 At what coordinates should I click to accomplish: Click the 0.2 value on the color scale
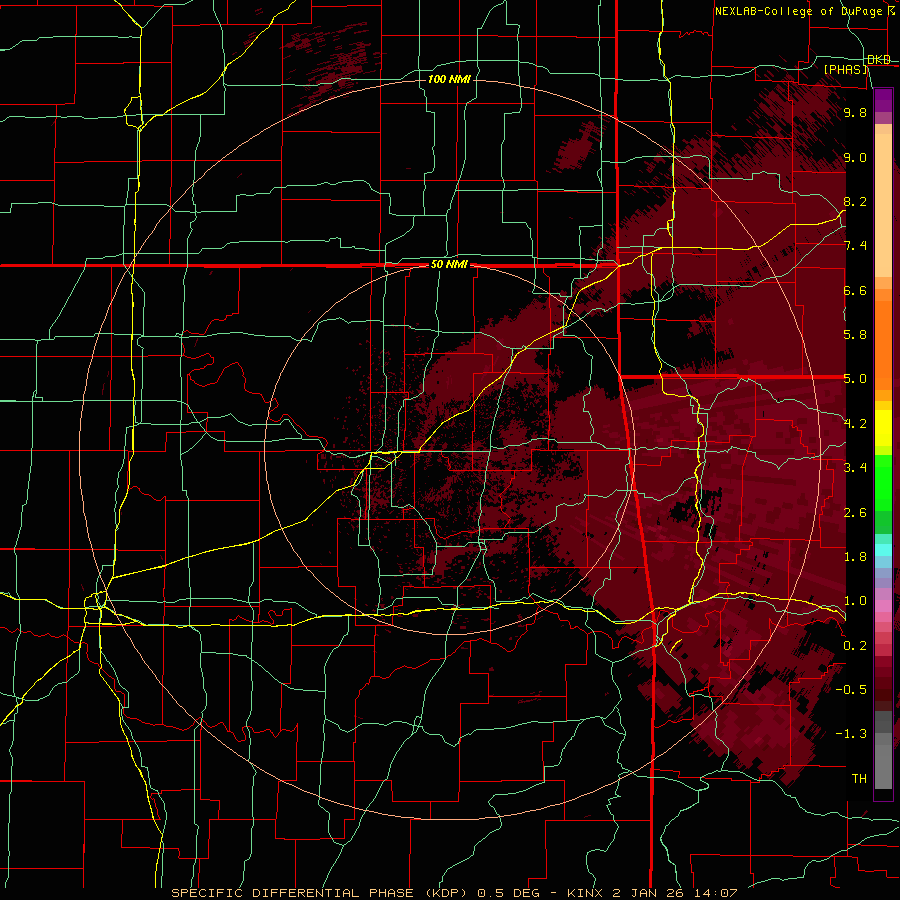pyautogui.click(x=855, y=646)
